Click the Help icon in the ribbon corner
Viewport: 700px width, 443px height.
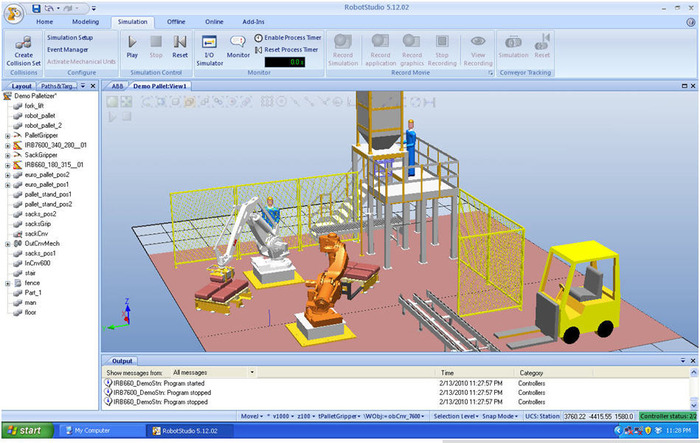point(690,22)
